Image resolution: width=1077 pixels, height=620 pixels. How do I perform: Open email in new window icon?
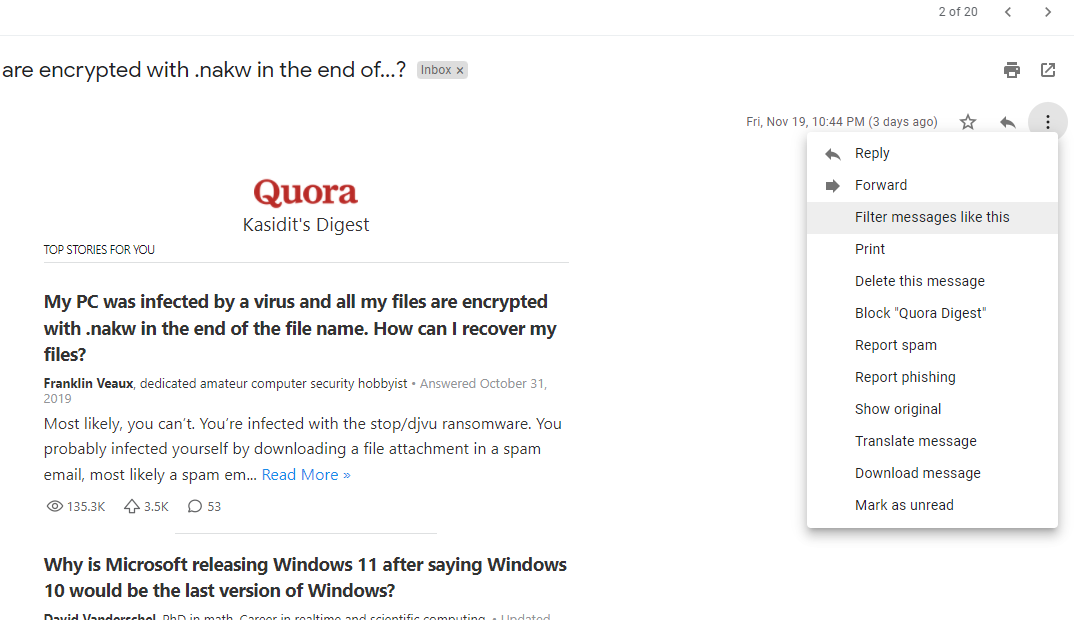(1048, 70)
